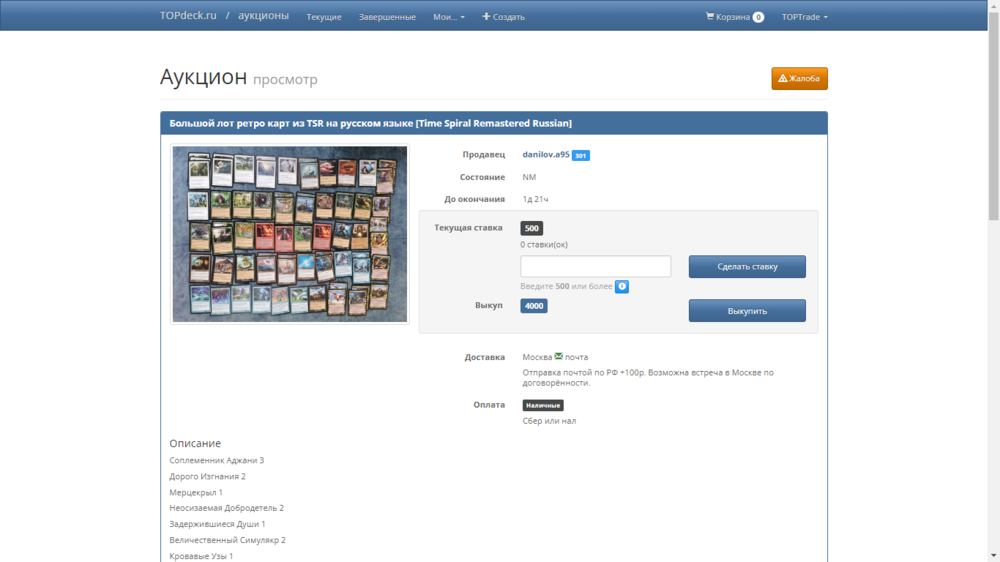The height and width of the screenshot is (562, 1000).
Task: Open the card lot photo thumbnail
Action: coord(290,234)
